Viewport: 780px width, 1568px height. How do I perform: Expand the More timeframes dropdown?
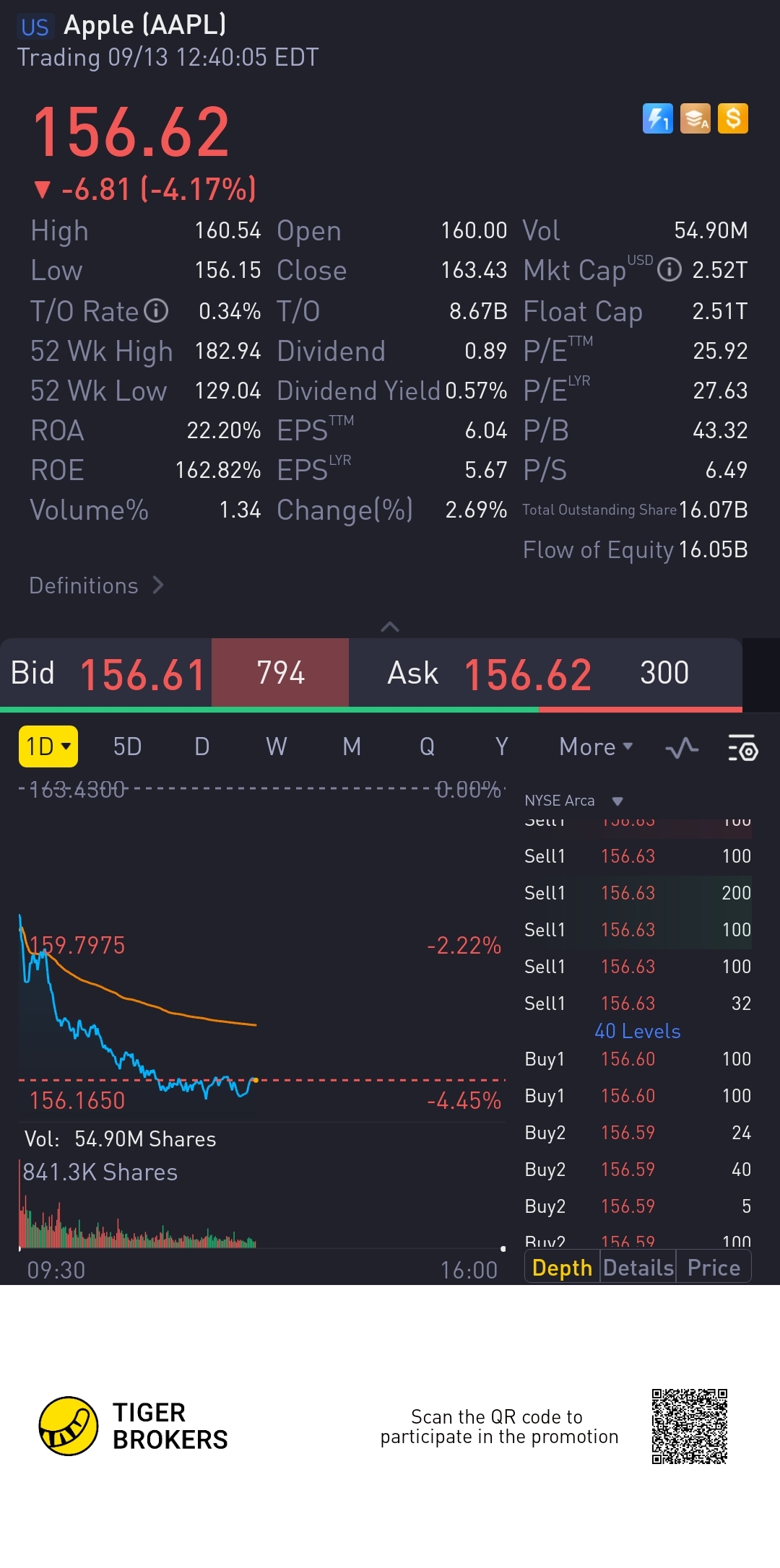[x=595, y=746]
